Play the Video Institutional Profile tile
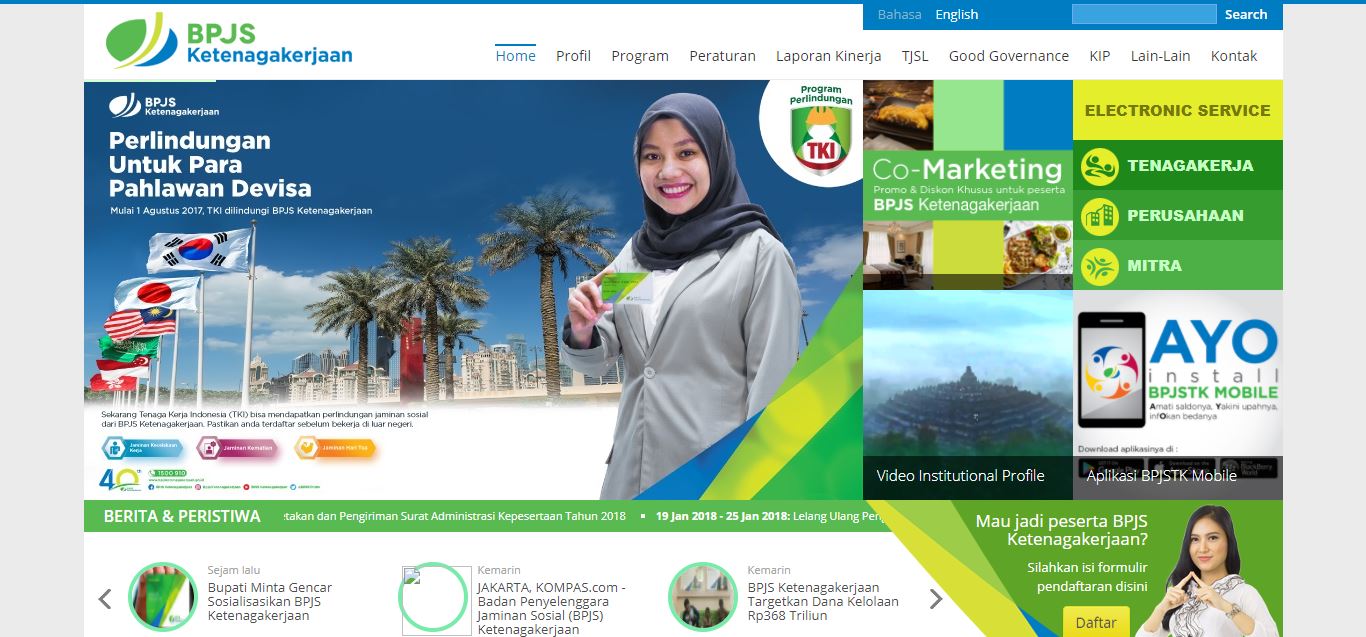The image size is (1366, 637). pyautogui.click(x=968, y=395)
